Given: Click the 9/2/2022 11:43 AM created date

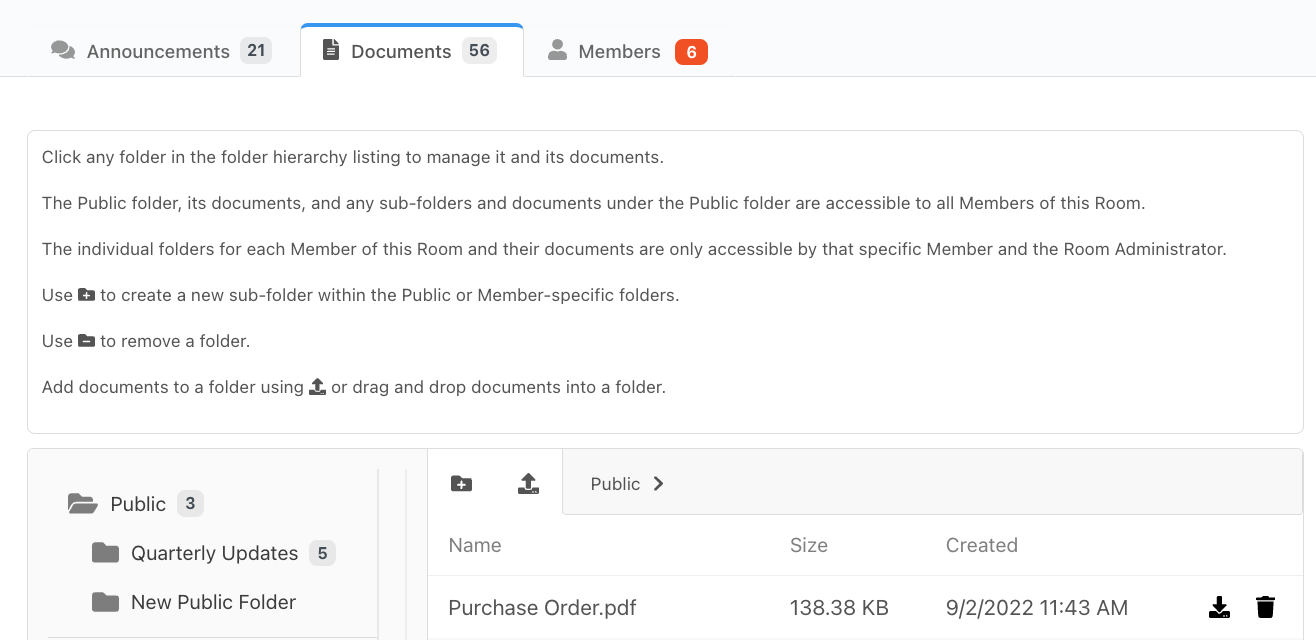Looking at the screenshot, I should click(x=1037, y=607).
